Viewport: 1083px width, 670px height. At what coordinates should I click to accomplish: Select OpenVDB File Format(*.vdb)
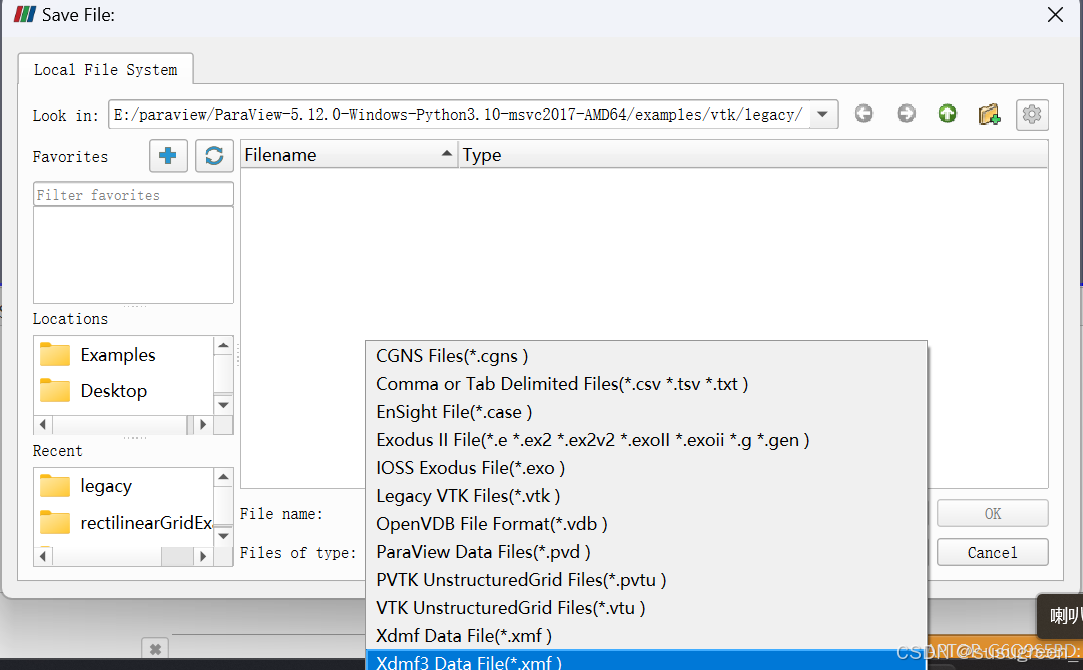(x=646, y=524)
